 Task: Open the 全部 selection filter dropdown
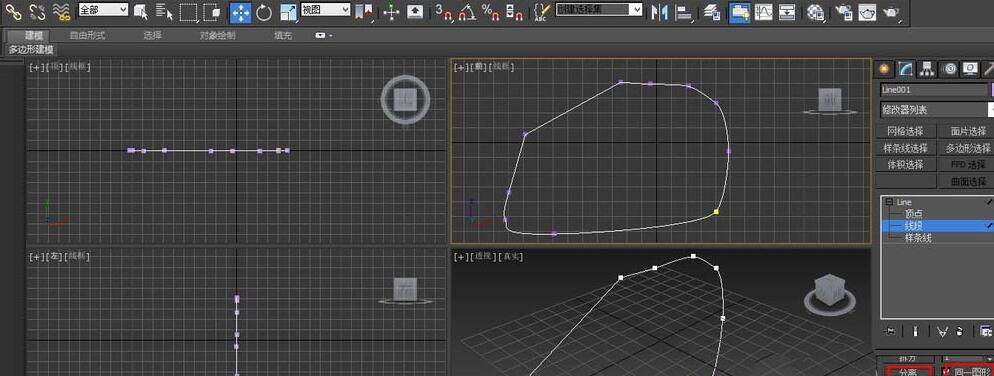(103, 10)
